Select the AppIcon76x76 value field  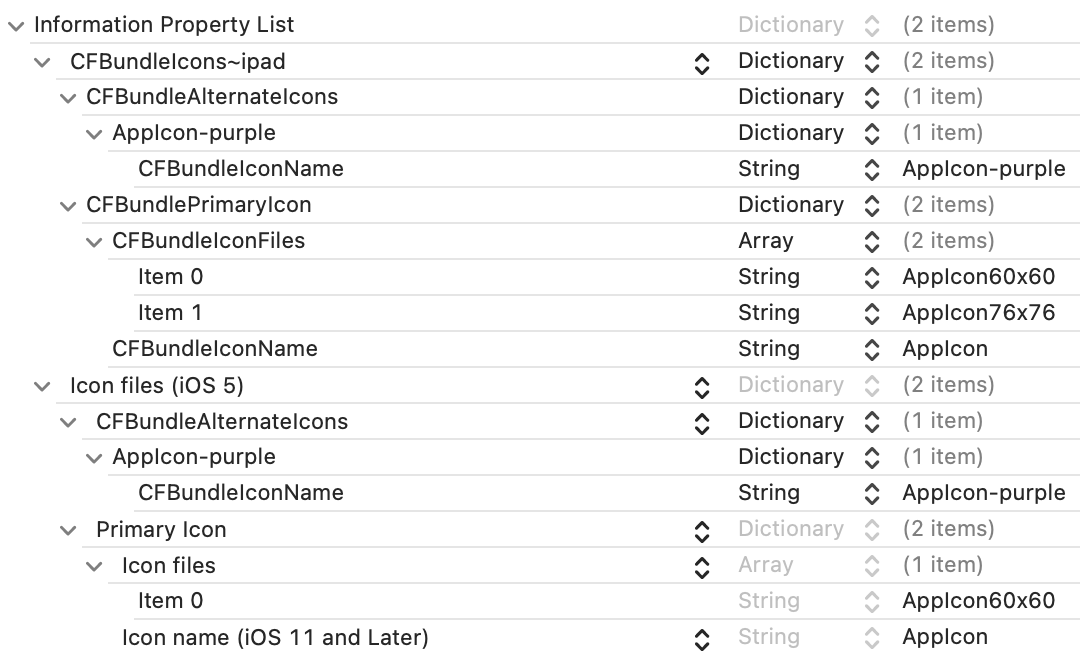pos(979,313)
